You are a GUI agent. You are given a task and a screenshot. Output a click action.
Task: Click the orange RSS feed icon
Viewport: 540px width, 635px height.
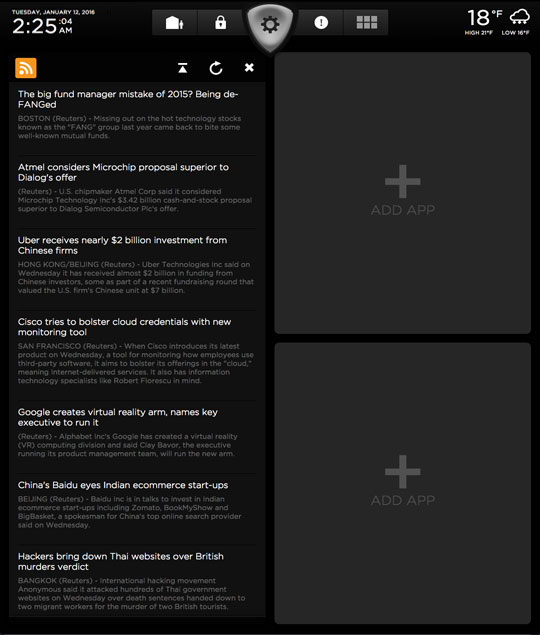tap(26, 68)
